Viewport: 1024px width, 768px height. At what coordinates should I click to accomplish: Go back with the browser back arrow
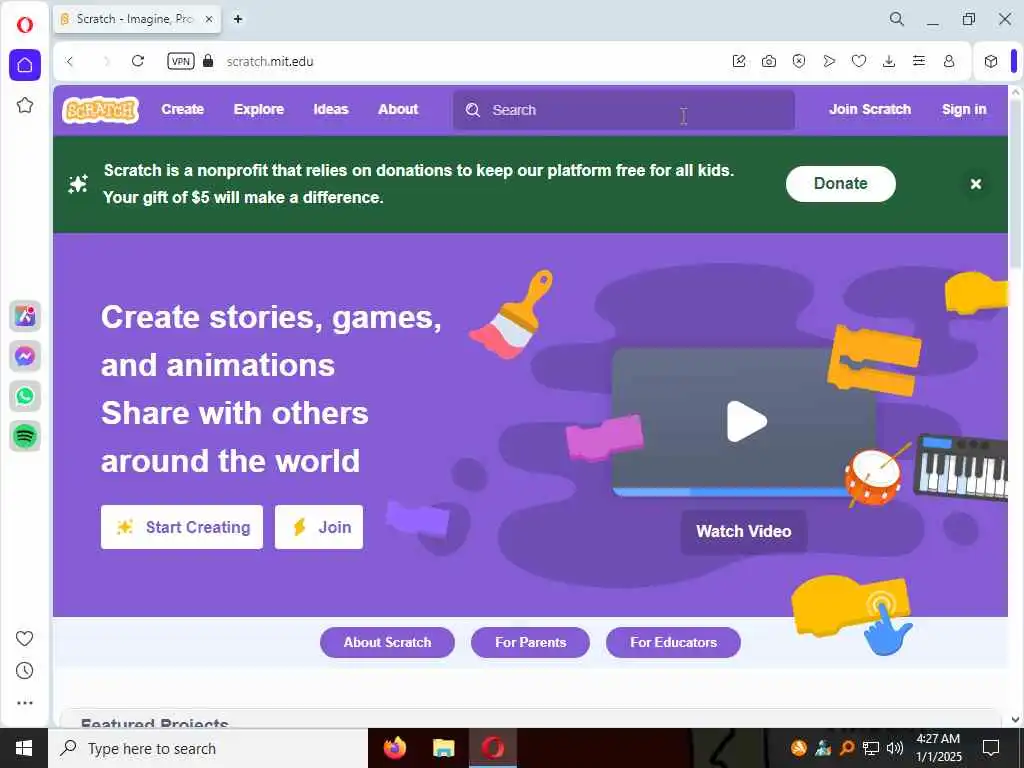click(70, 61)
